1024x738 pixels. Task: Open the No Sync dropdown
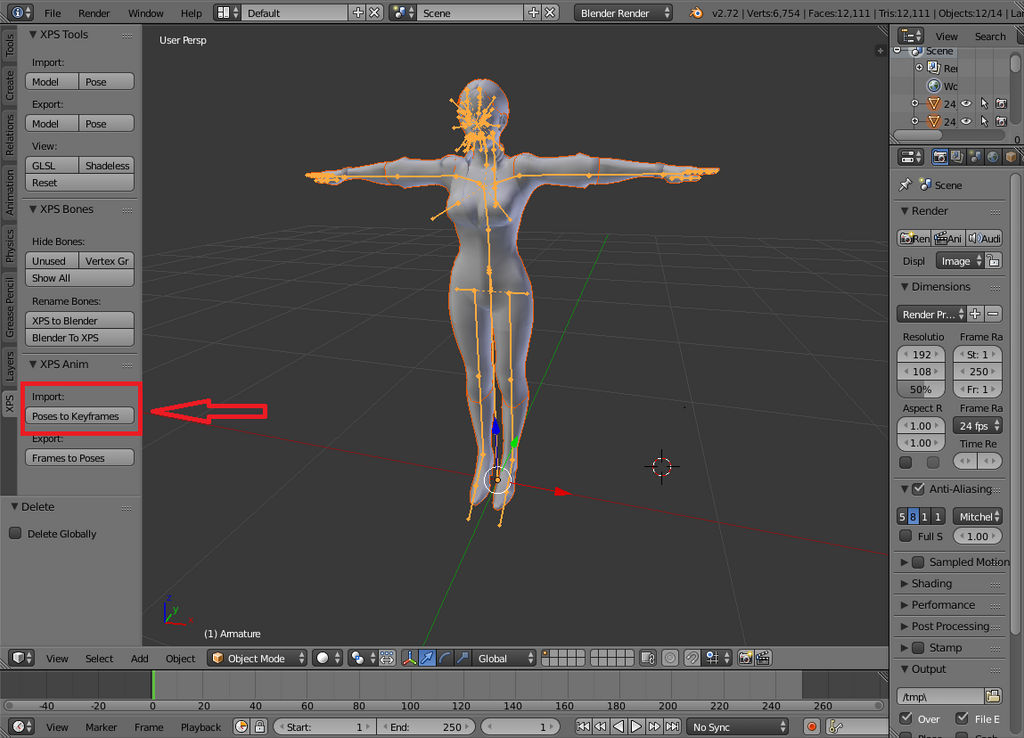738,726
